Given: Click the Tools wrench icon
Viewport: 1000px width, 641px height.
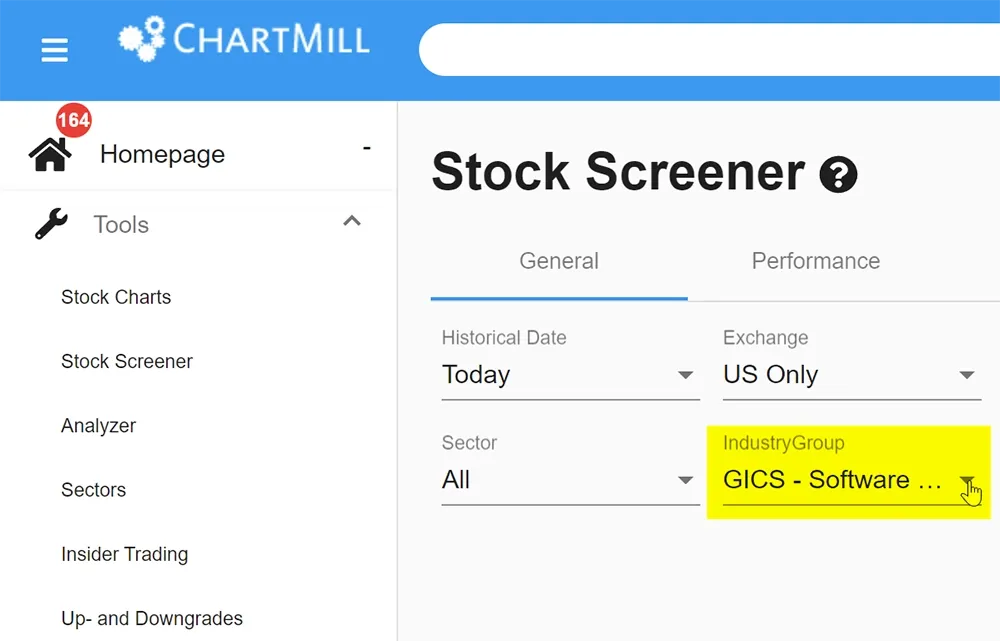Looking at the screenshot, I should (x=52, y=224).
